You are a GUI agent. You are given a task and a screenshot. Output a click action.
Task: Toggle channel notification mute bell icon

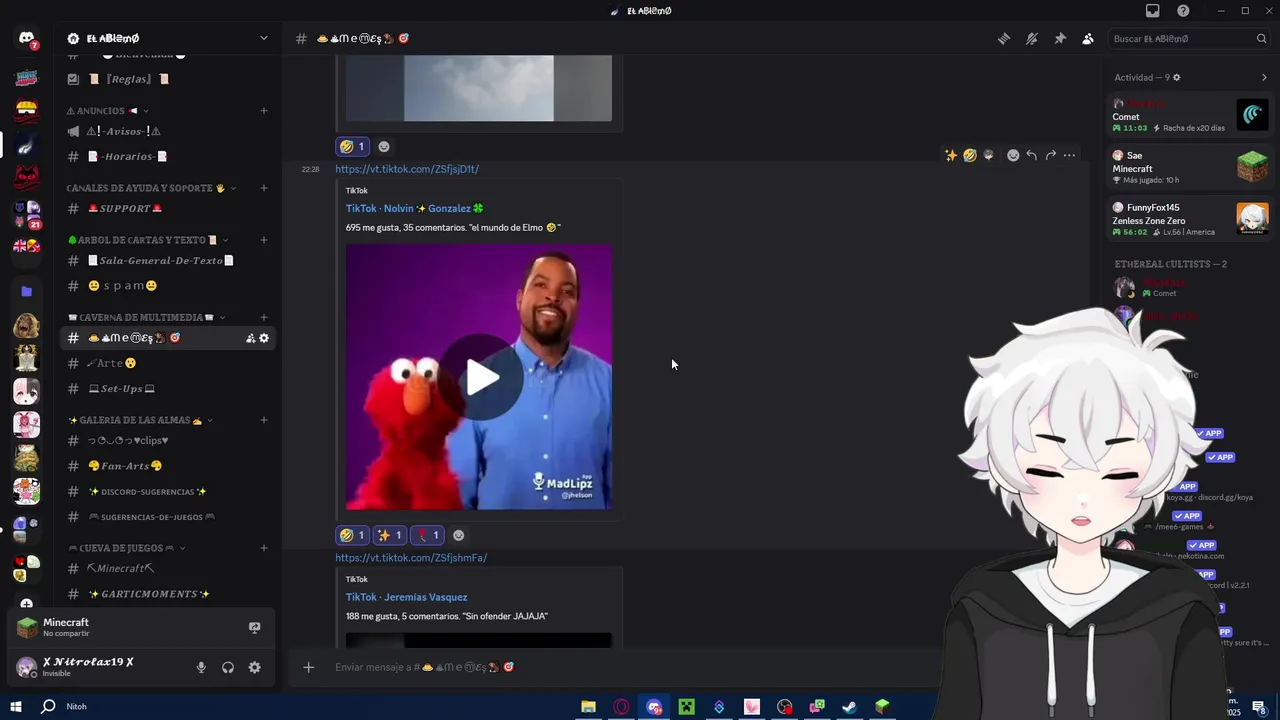(x=1032, y=39)
